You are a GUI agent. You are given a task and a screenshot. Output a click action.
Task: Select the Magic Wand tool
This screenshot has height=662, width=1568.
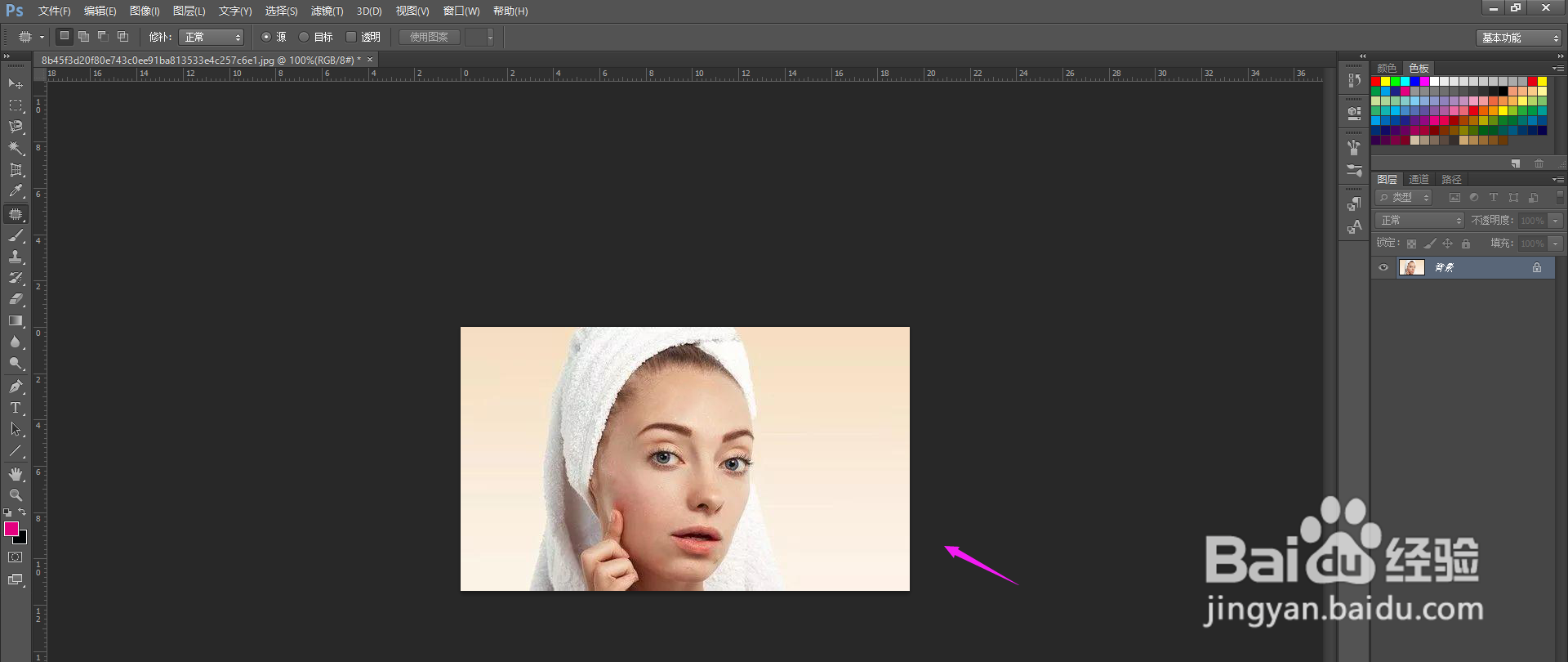tap(16, 149)
